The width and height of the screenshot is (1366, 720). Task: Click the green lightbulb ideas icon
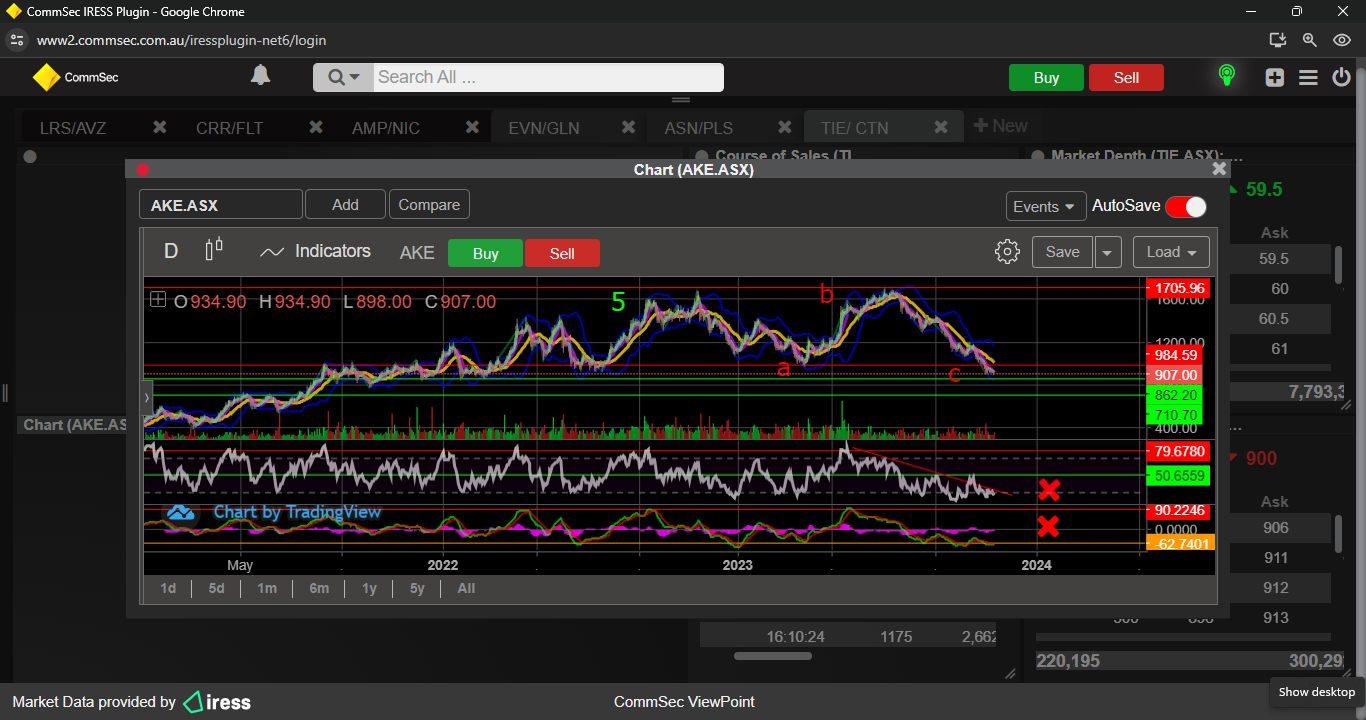point(1226,76)
